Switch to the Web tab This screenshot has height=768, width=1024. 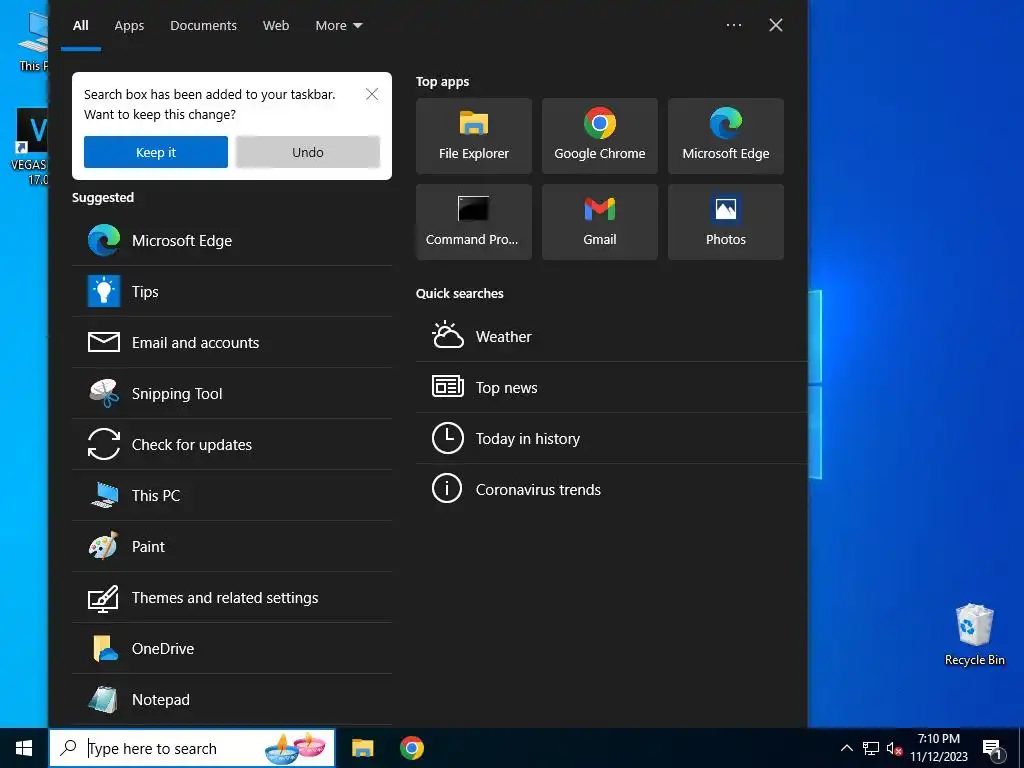[x=276, y=25]
